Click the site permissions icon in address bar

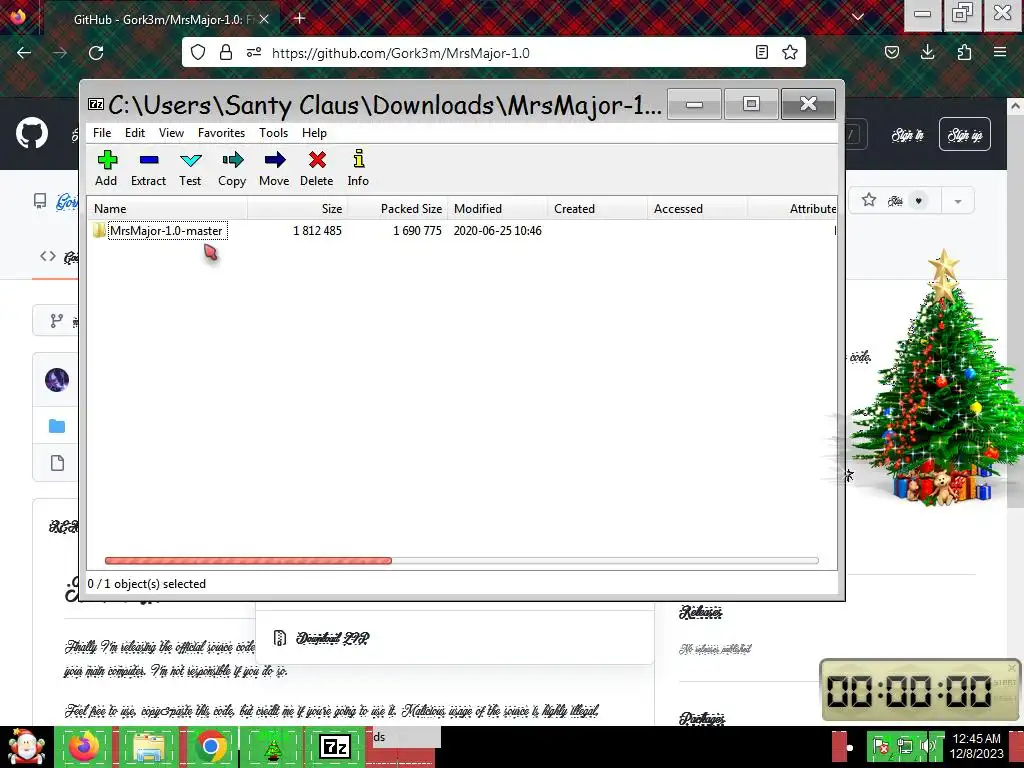(254, 52)
